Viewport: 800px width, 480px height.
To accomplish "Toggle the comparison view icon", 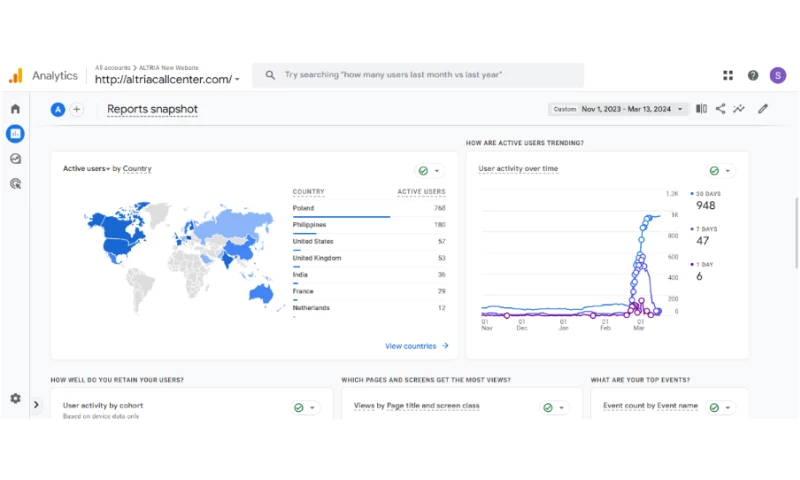I will [x=701, y=109].
